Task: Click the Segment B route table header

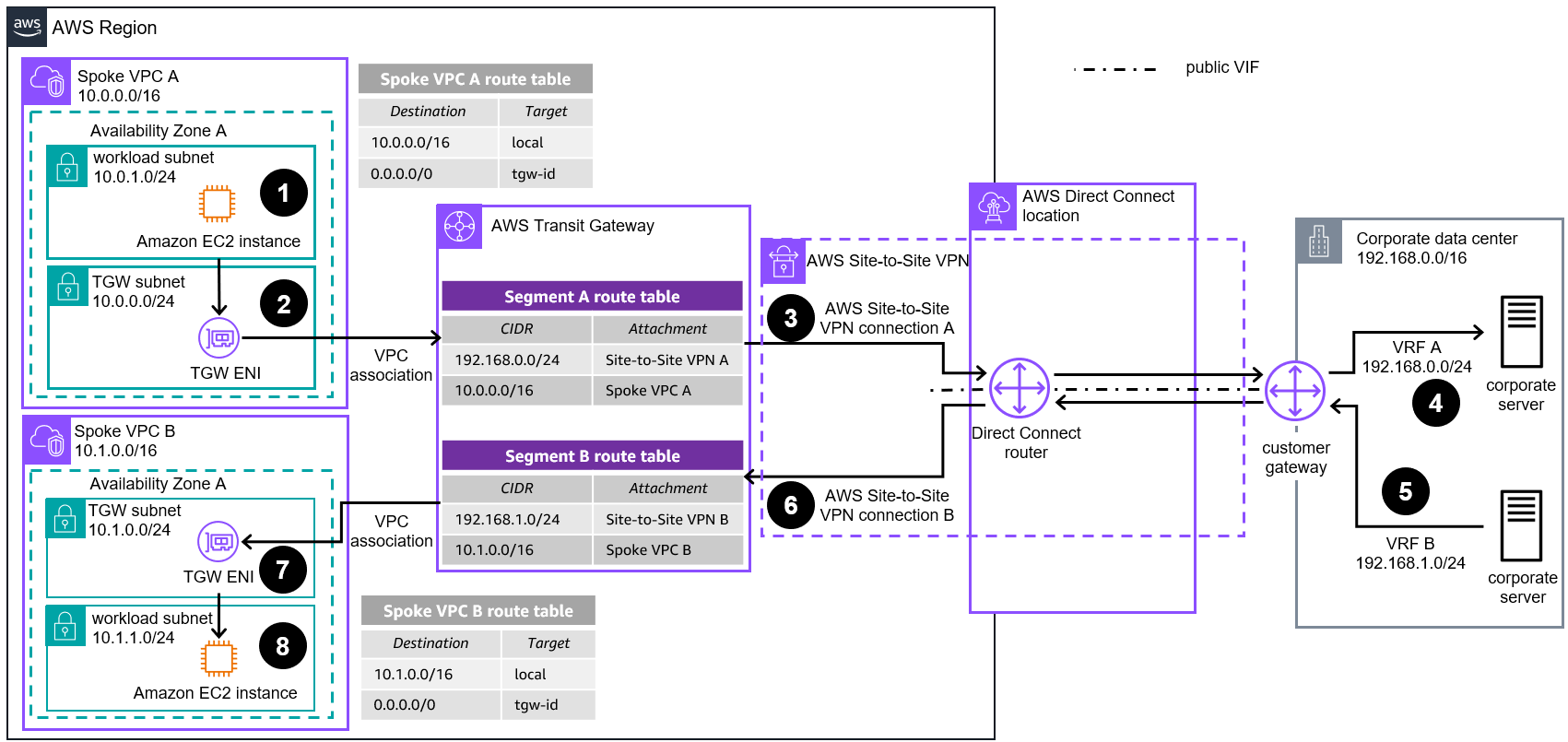Action: tap(592, 456)
